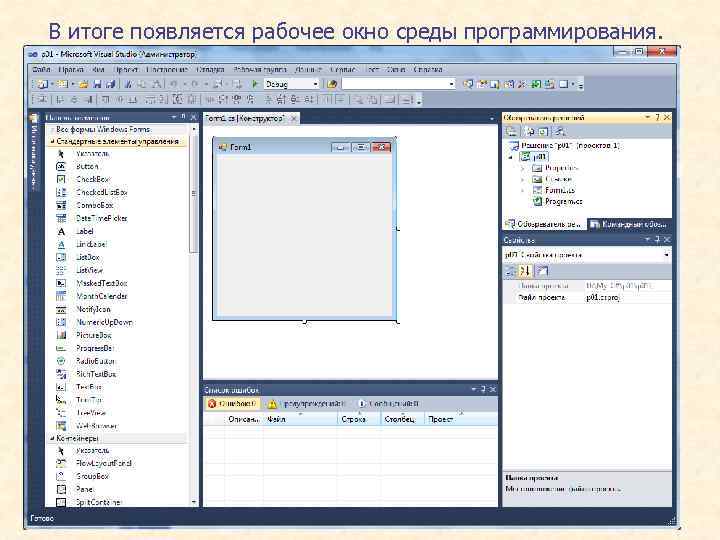Switch to the Solution Explorer bottom tab
The image size is (720, 540).
point(544,224)
